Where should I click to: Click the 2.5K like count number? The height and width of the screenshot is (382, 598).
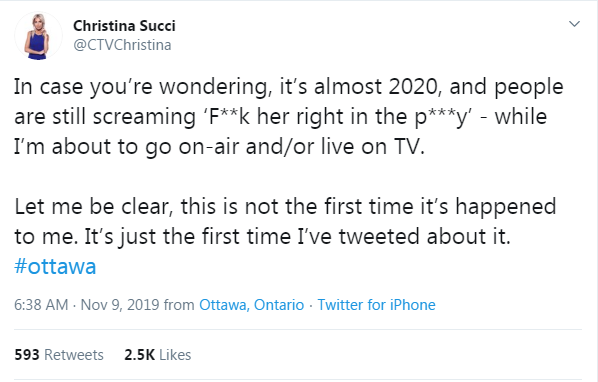(139, 355)
